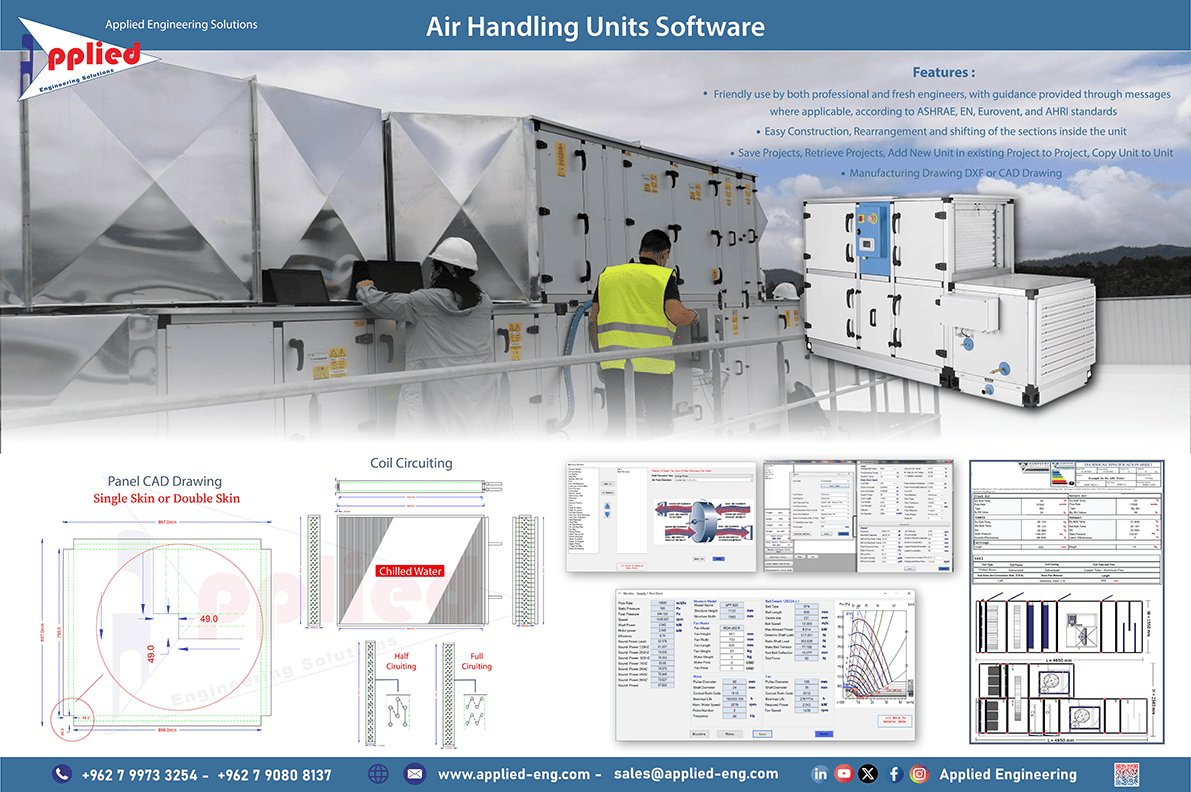Open the LinkedIn icon in the footer
1191x792 pixels.
click(x=820, y=773)
